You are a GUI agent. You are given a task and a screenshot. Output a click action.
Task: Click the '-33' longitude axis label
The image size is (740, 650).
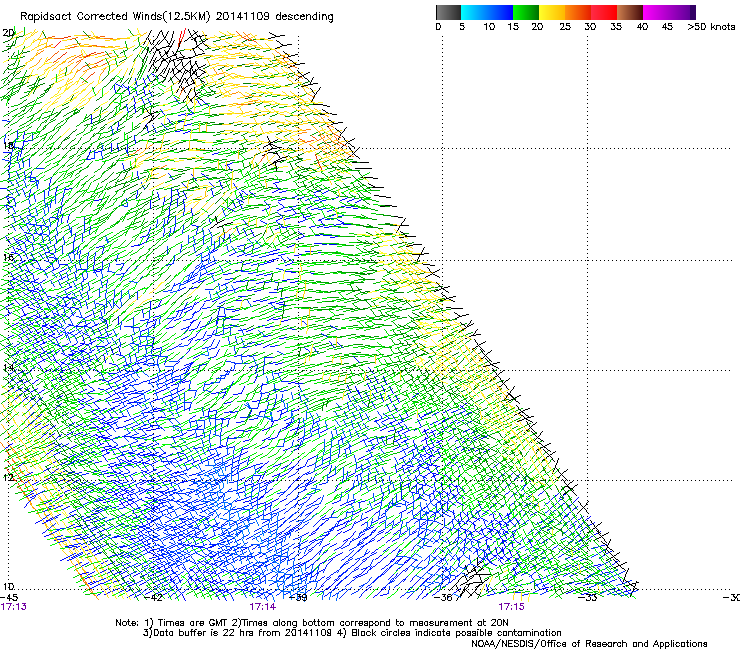(x=588, y=597)
